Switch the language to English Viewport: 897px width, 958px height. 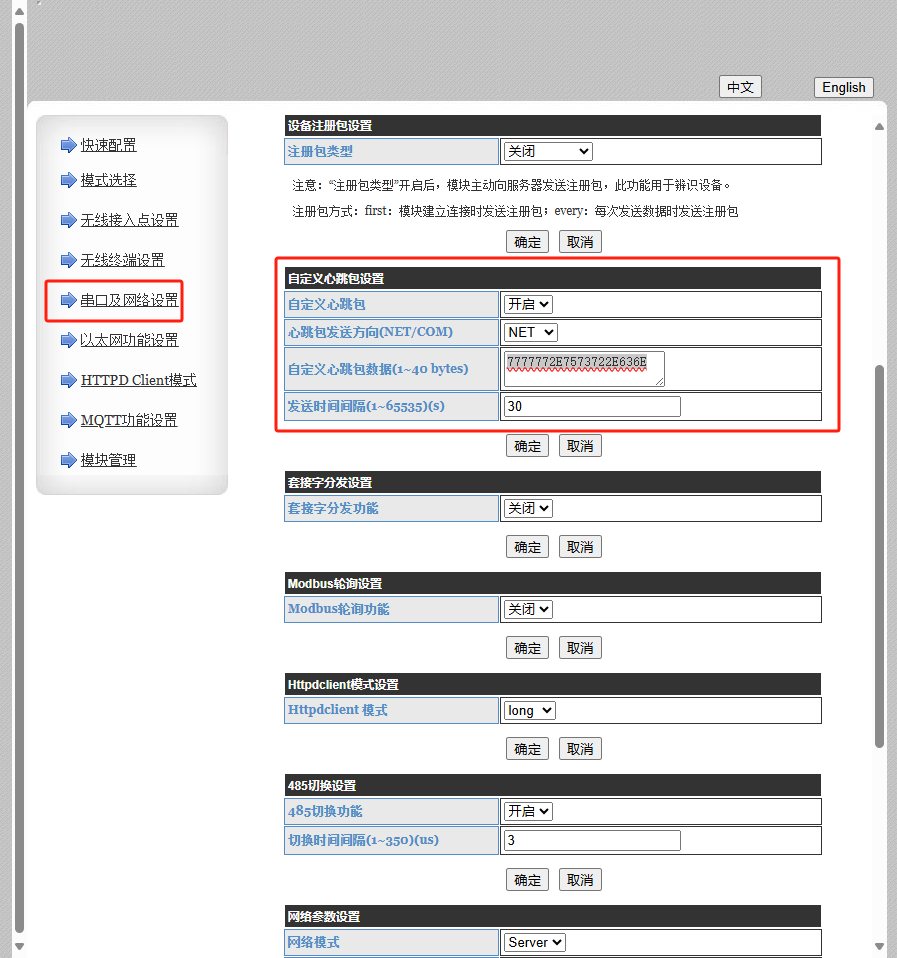tap(843, 87)
